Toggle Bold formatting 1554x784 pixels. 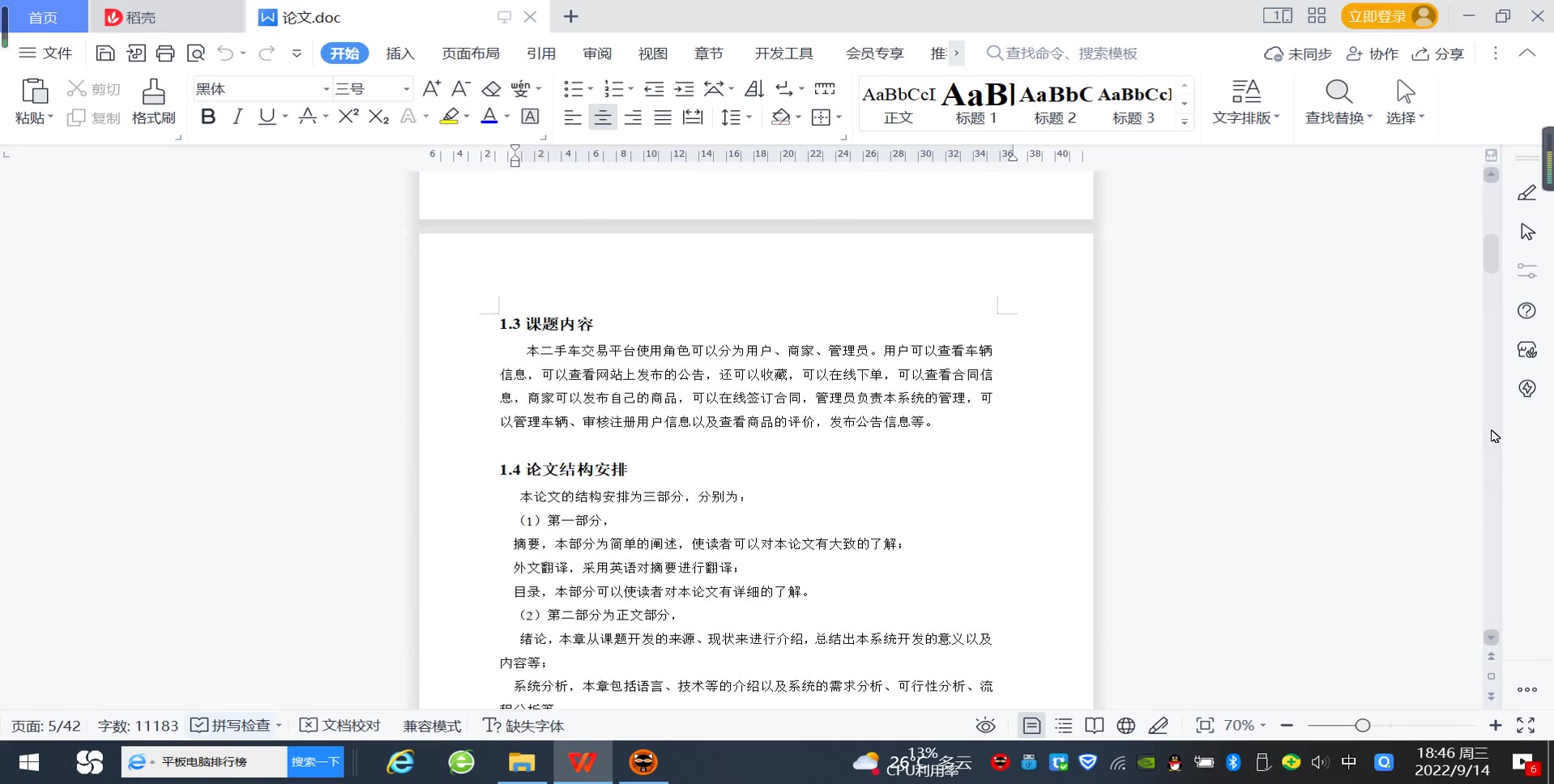207,117
